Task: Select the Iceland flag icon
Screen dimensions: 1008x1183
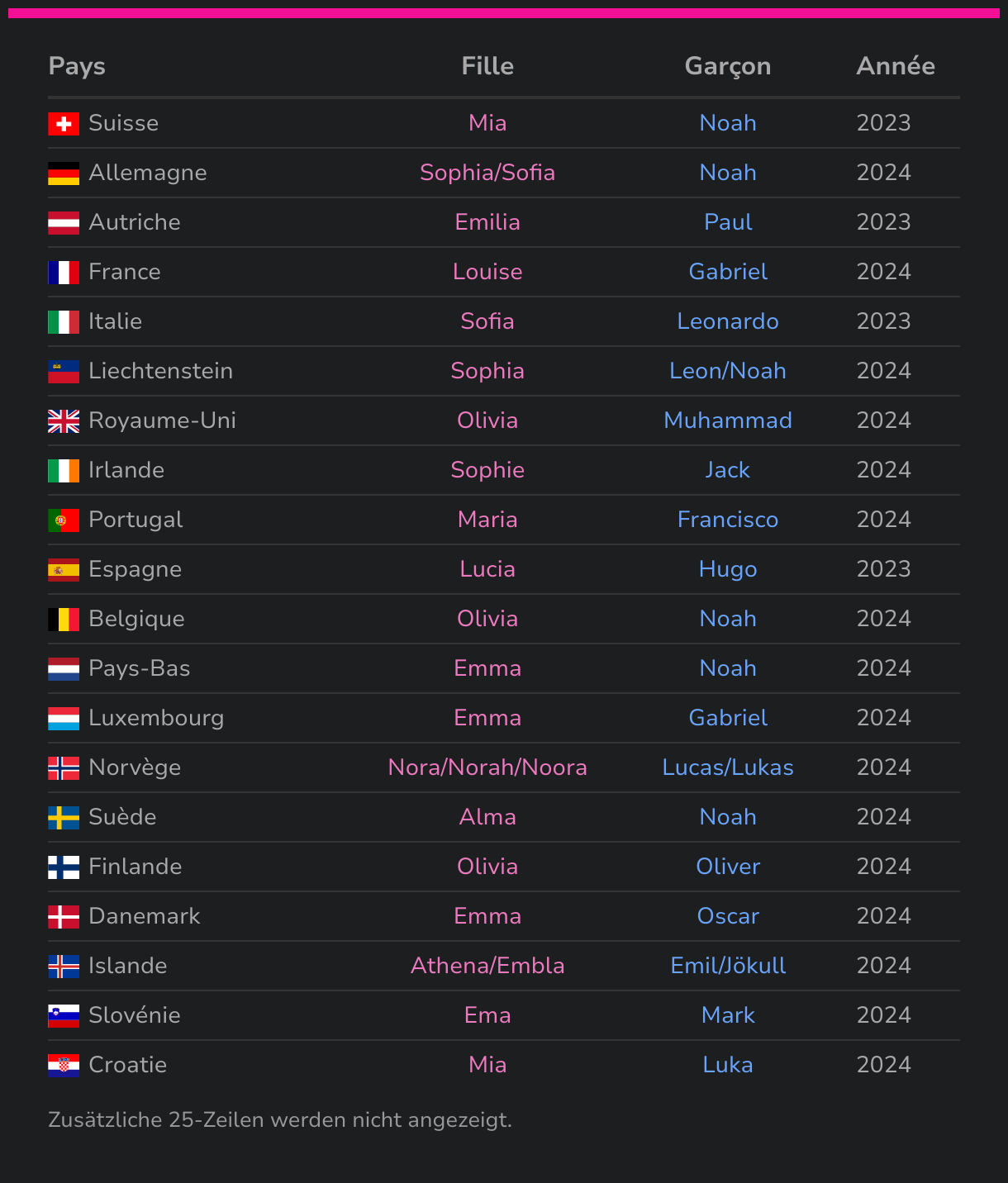Action: click(64, 967)
